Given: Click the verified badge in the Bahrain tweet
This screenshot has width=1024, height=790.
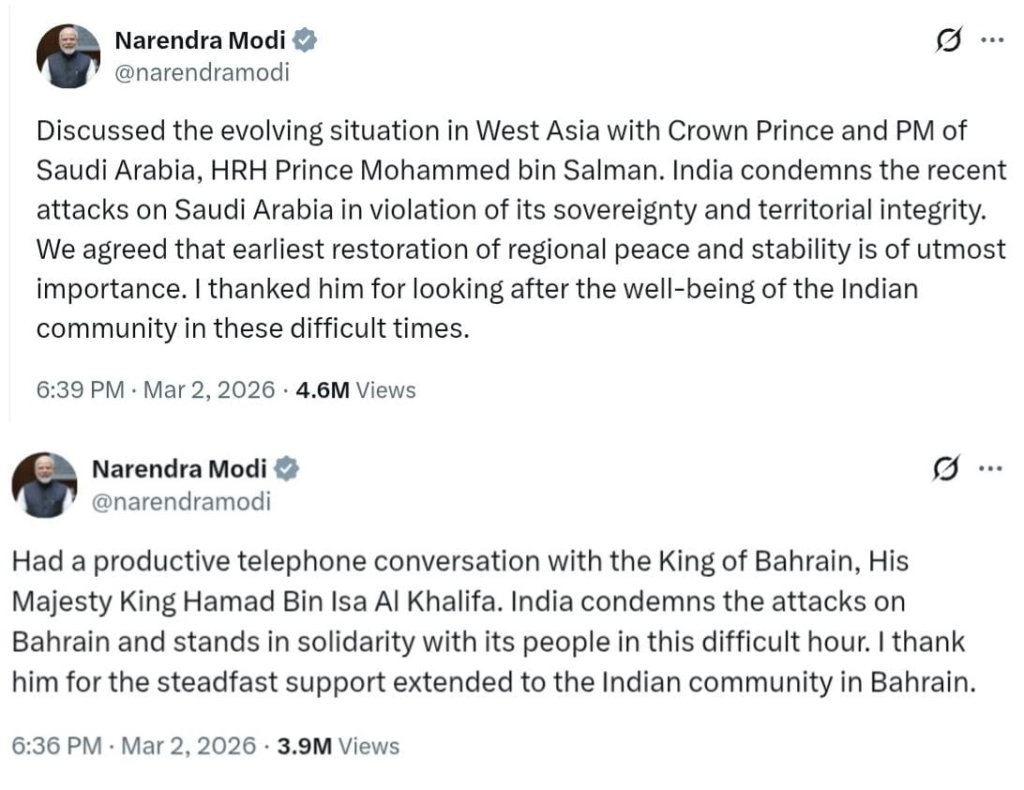Looking at the screenshot, I should 287,469.
